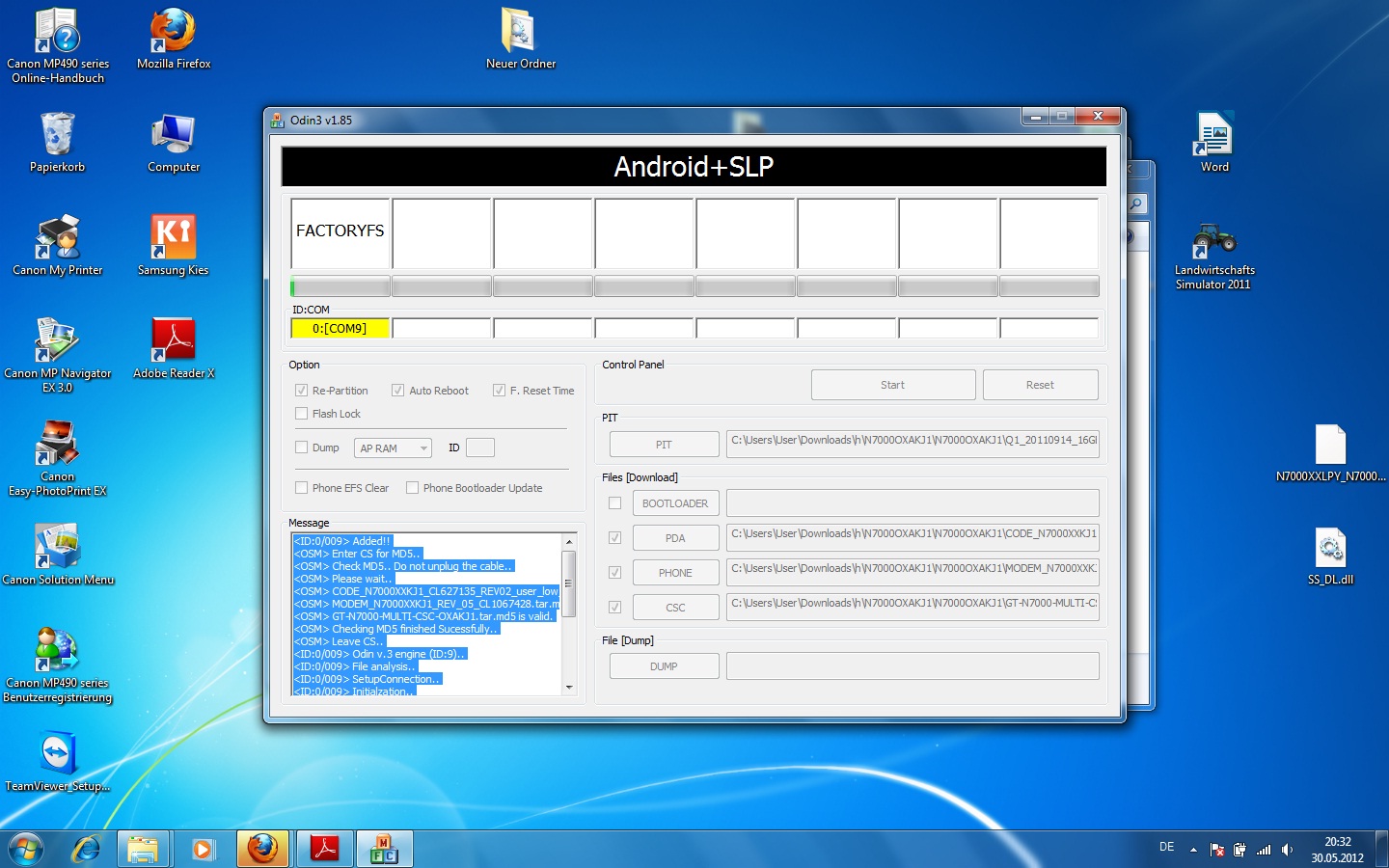
Task: Launch Canon My Printer shortcut
Action: (57, 245)
